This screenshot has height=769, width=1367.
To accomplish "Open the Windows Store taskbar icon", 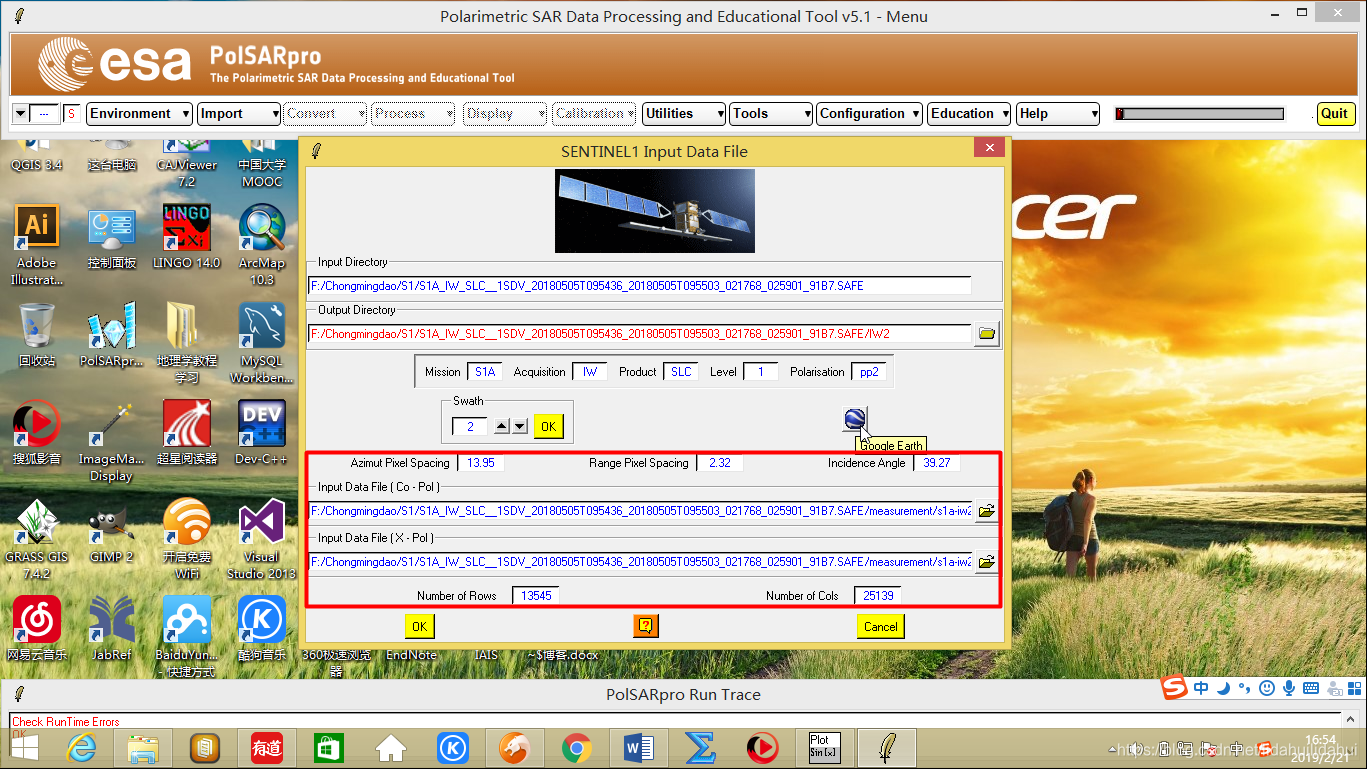I will [329, 748].
